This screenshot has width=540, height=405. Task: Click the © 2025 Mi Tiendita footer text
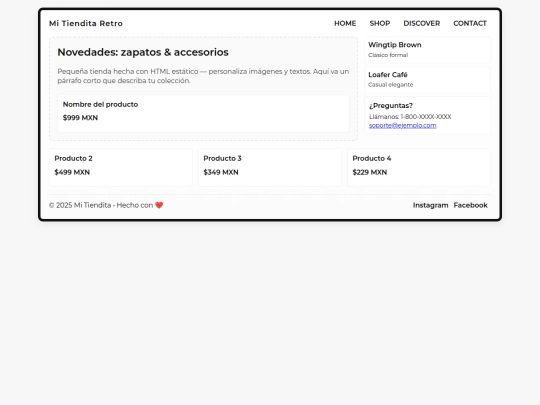pos(106,205)
